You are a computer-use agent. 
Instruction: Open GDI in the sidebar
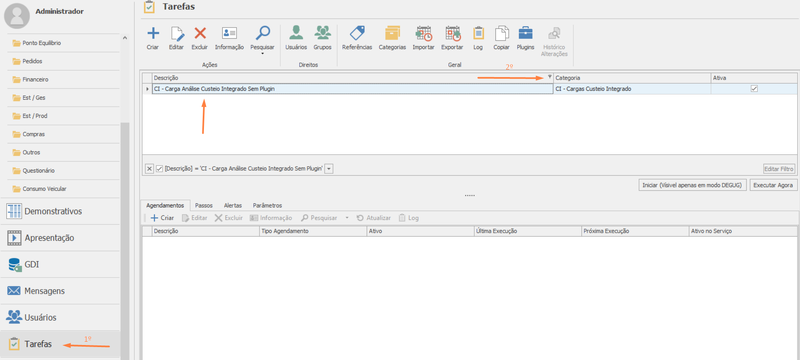[x=60, y=264]
